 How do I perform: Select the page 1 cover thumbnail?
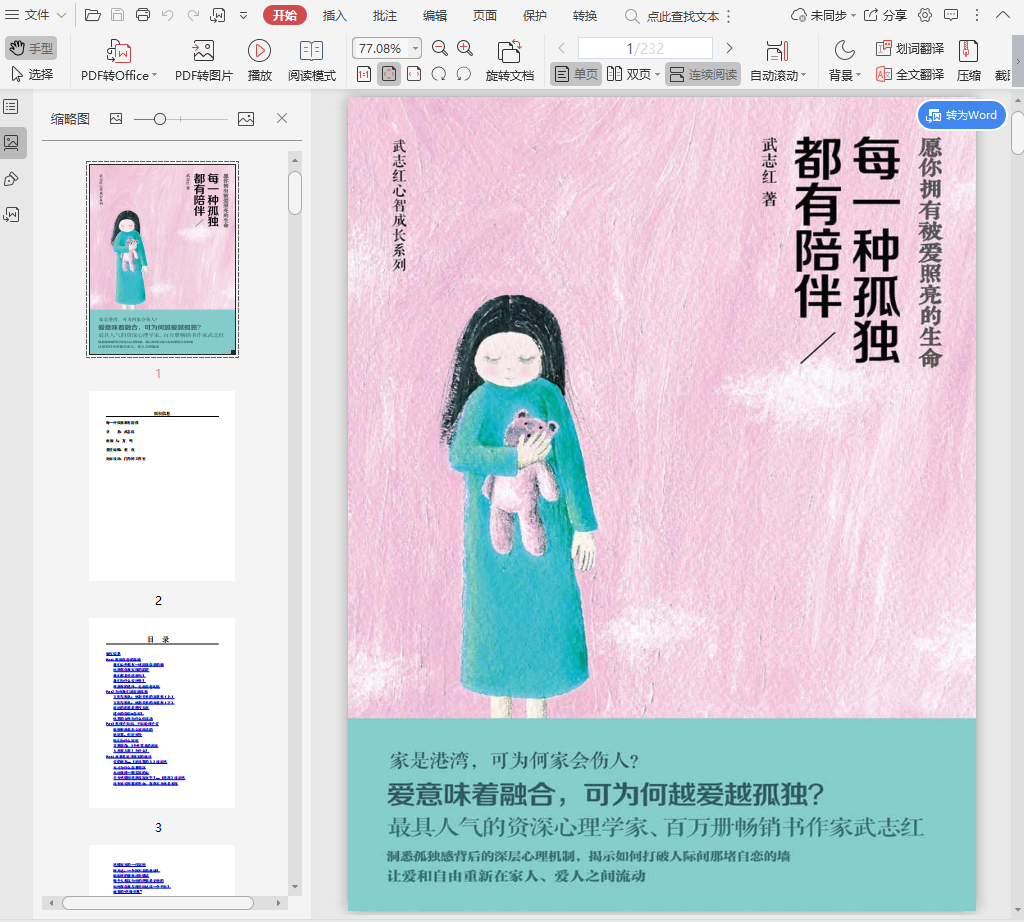pyautogui.click(x=162, y=259)
